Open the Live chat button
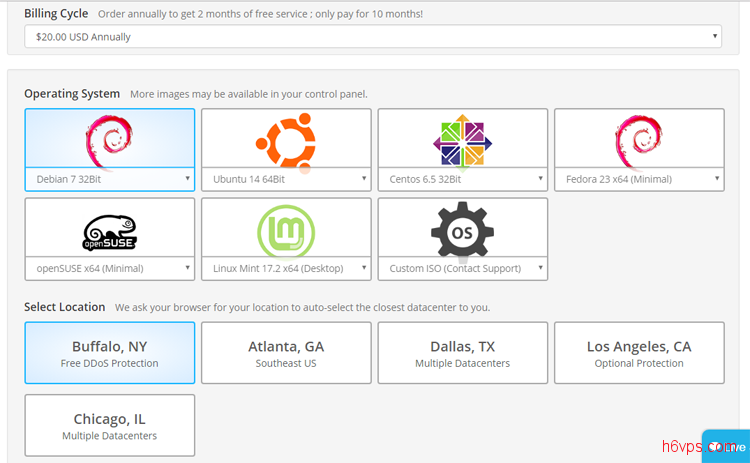Viewport: 750px width, 463px height. pos(726,447)
